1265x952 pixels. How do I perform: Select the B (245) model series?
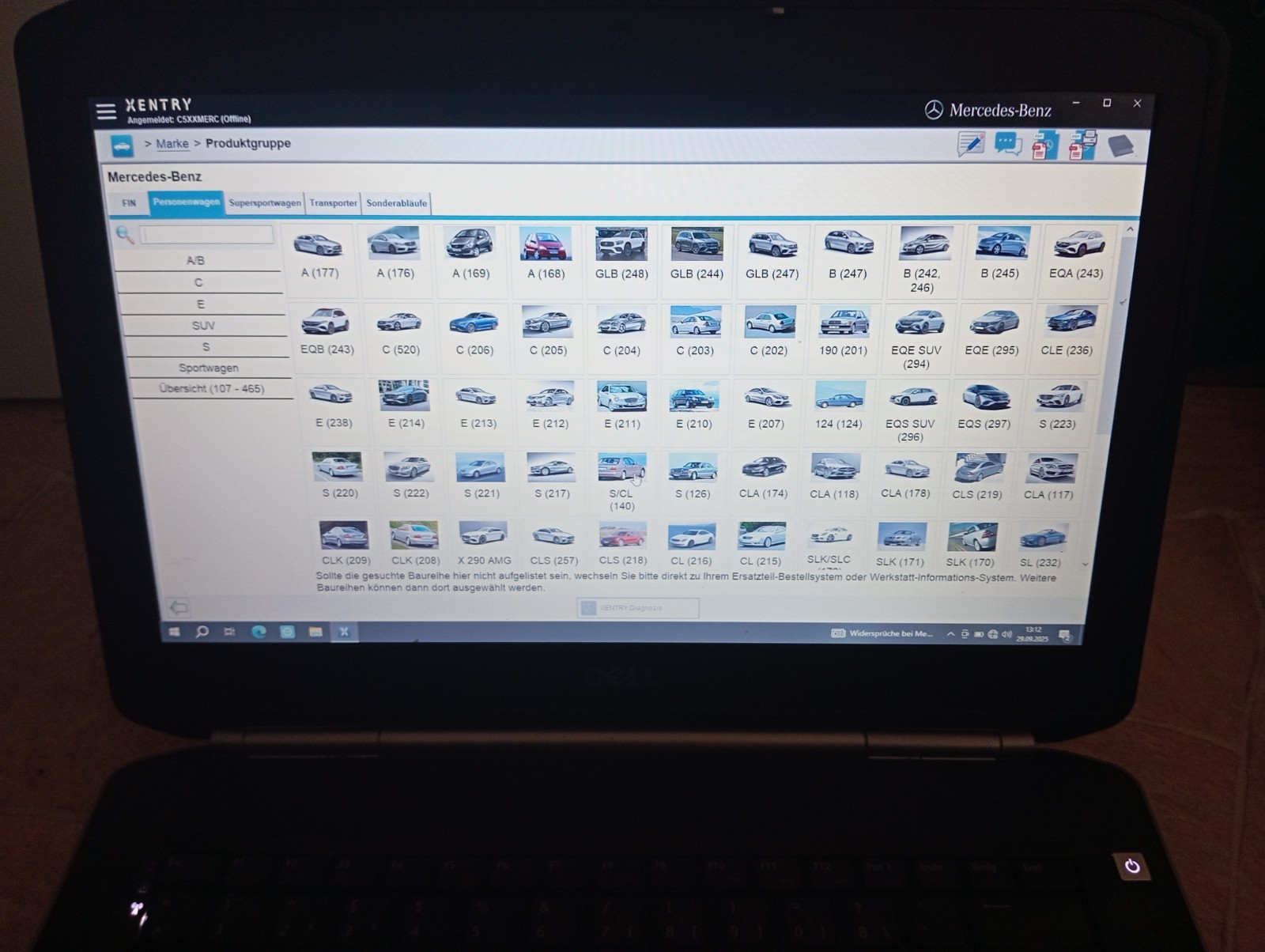point(1000,255)
